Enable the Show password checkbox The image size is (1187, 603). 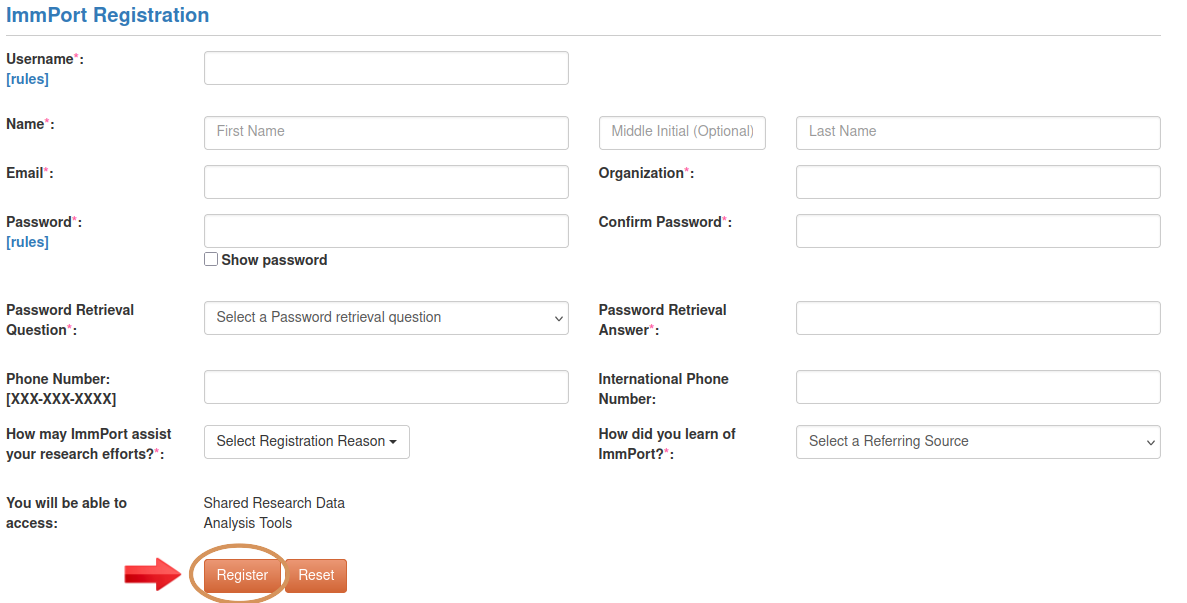211,260
